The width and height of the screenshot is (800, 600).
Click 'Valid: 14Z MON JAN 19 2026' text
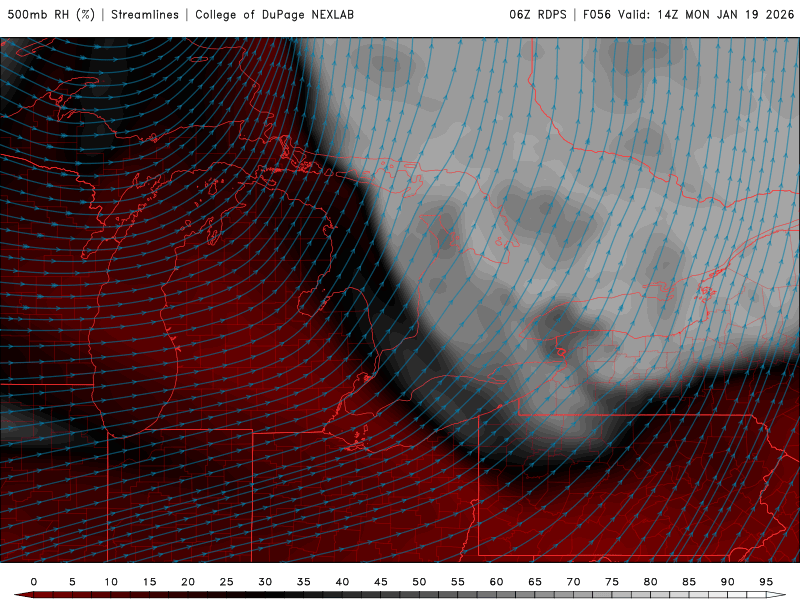point(706,15)
